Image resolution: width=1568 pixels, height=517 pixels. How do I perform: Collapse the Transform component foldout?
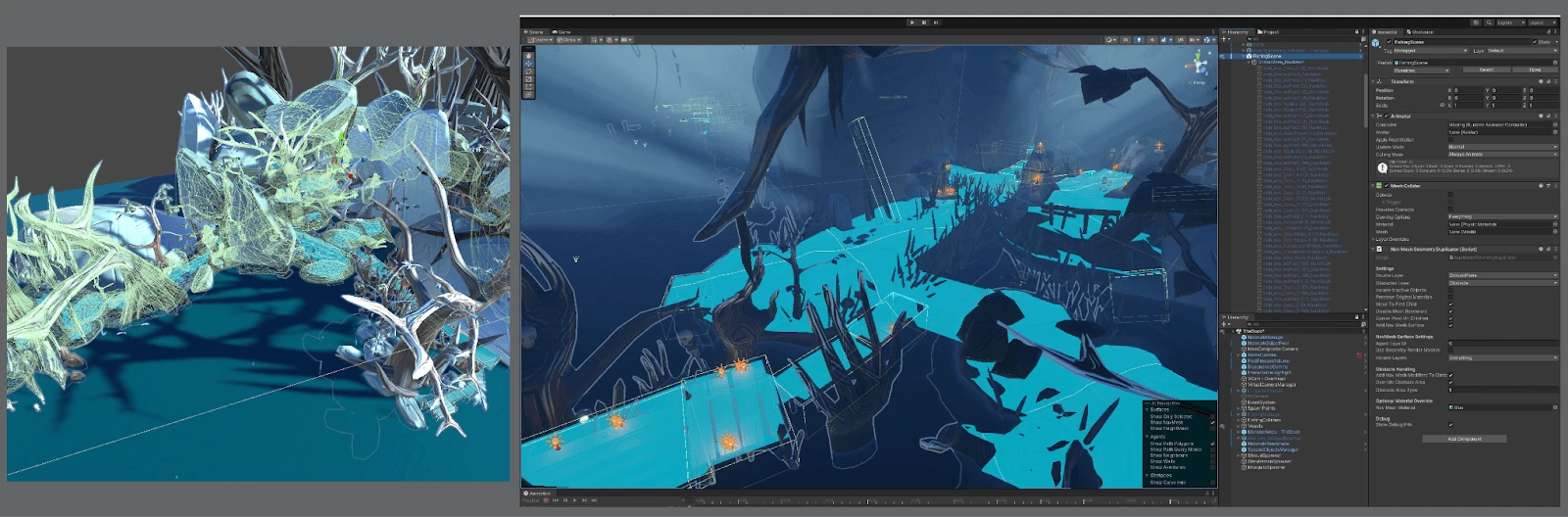pos(1374,81)
